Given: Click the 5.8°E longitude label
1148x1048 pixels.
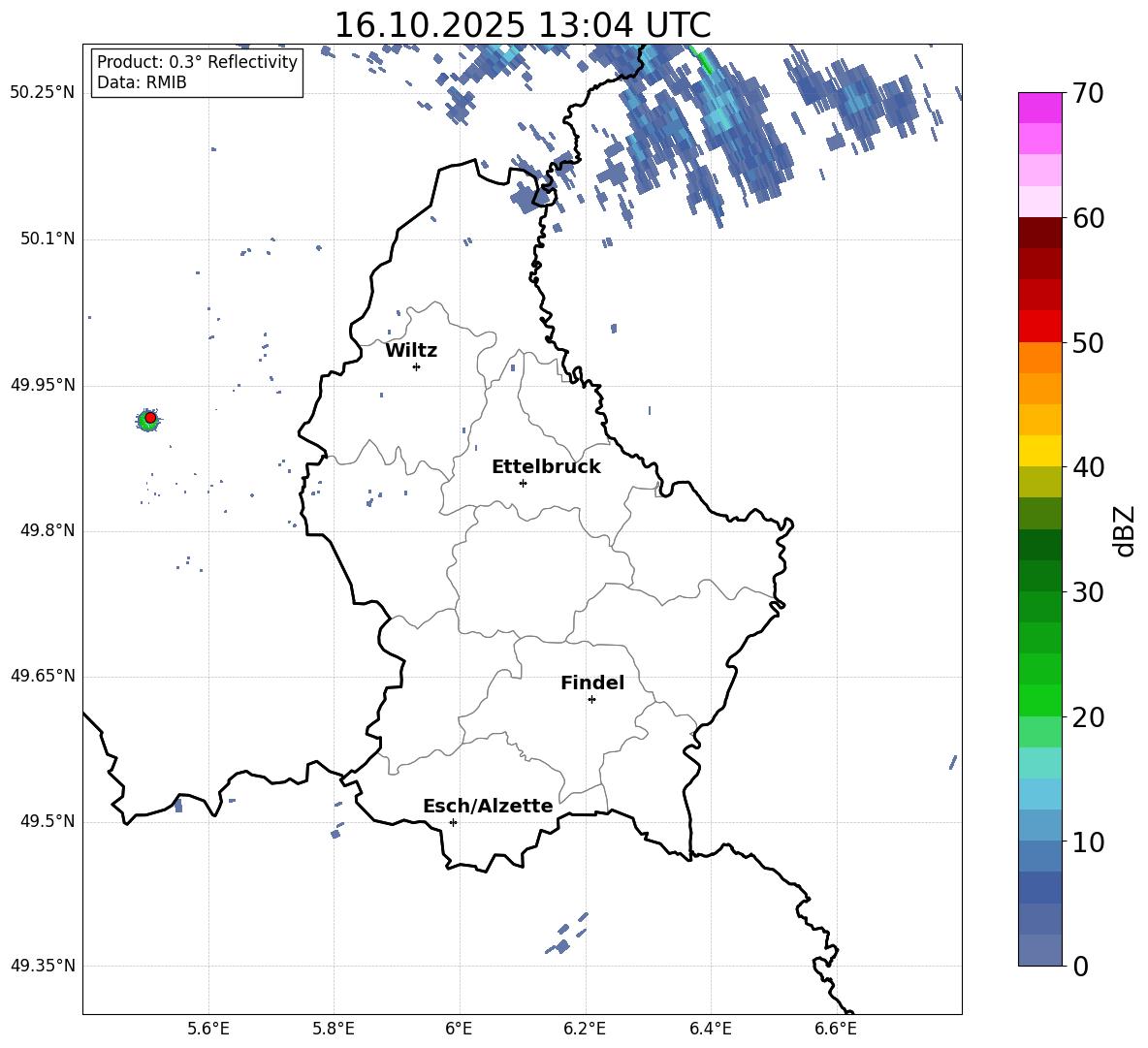Looking at the screenshot, I should click(334, 1030).
